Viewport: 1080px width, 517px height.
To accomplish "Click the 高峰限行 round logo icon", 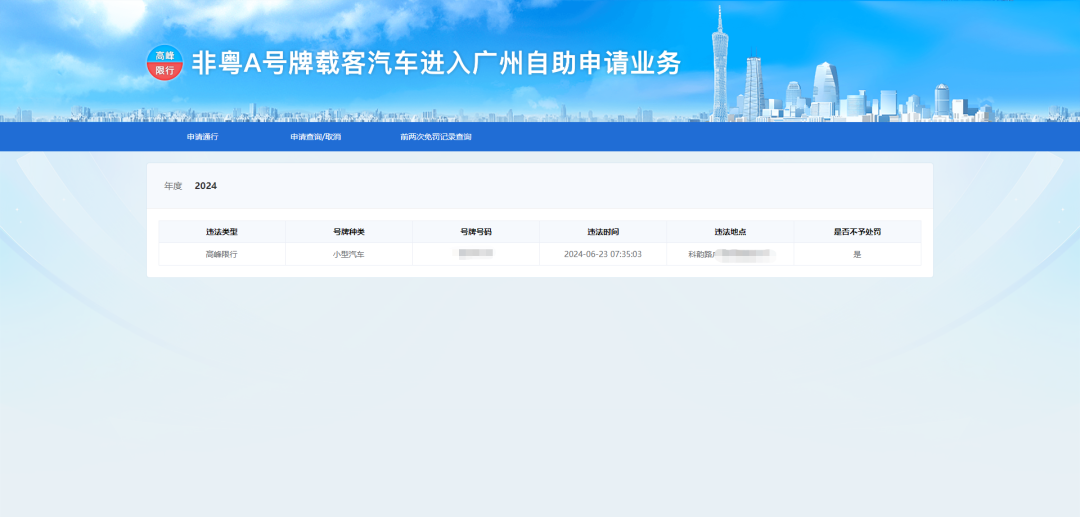I will 164,63.
